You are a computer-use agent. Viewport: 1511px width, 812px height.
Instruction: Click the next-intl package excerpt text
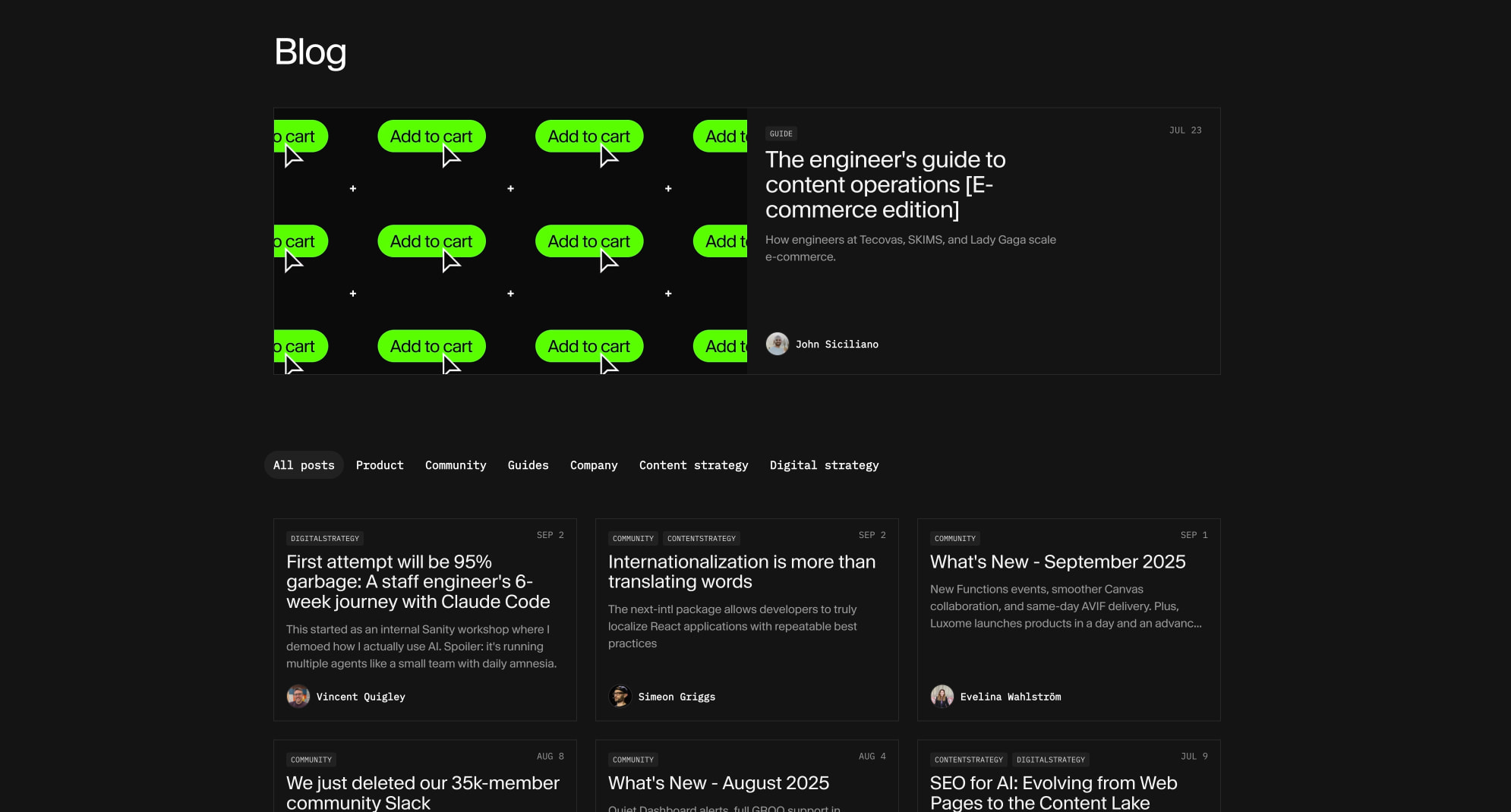[733, 626]
